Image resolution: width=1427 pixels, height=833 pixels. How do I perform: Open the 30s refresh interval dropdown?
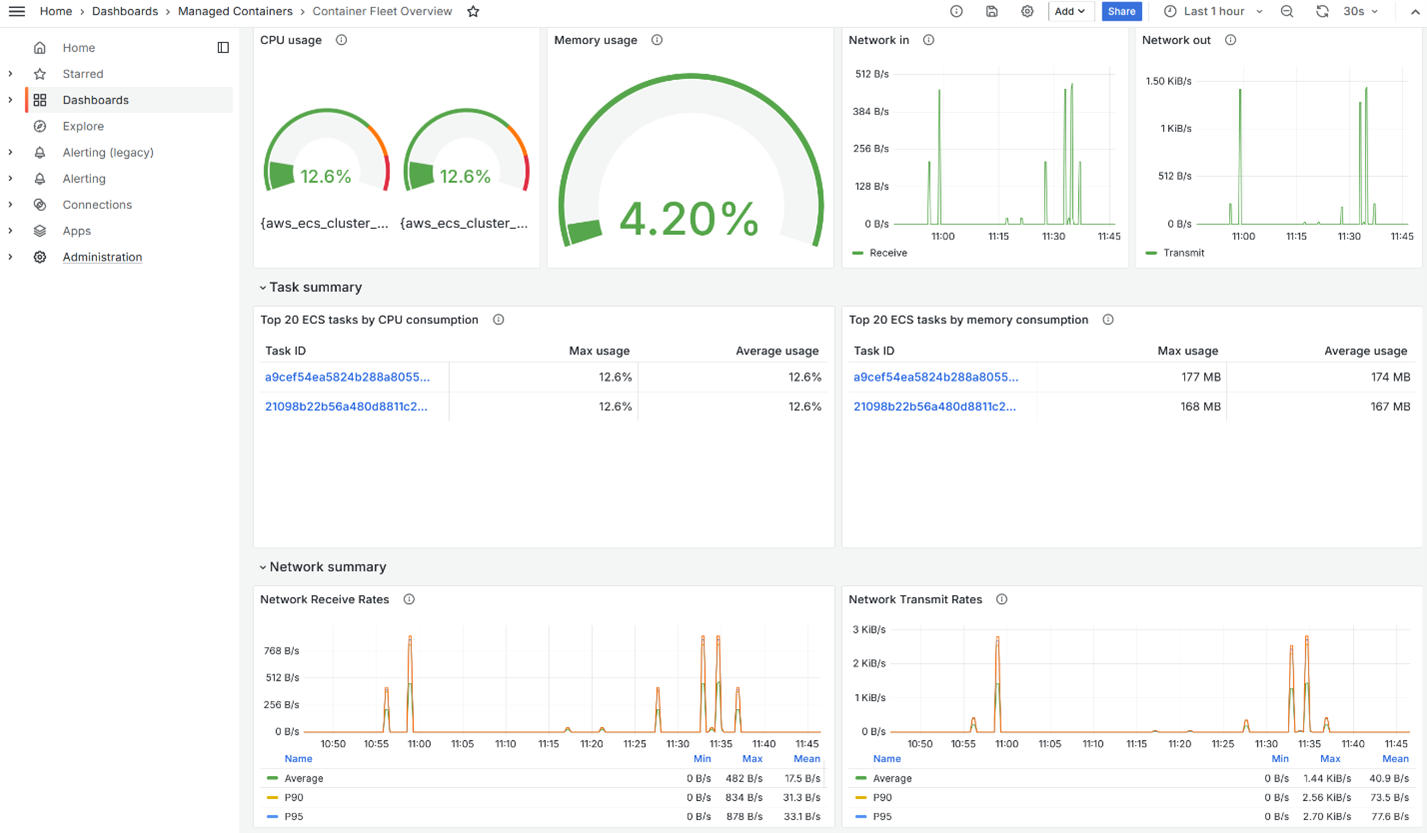1362,11
